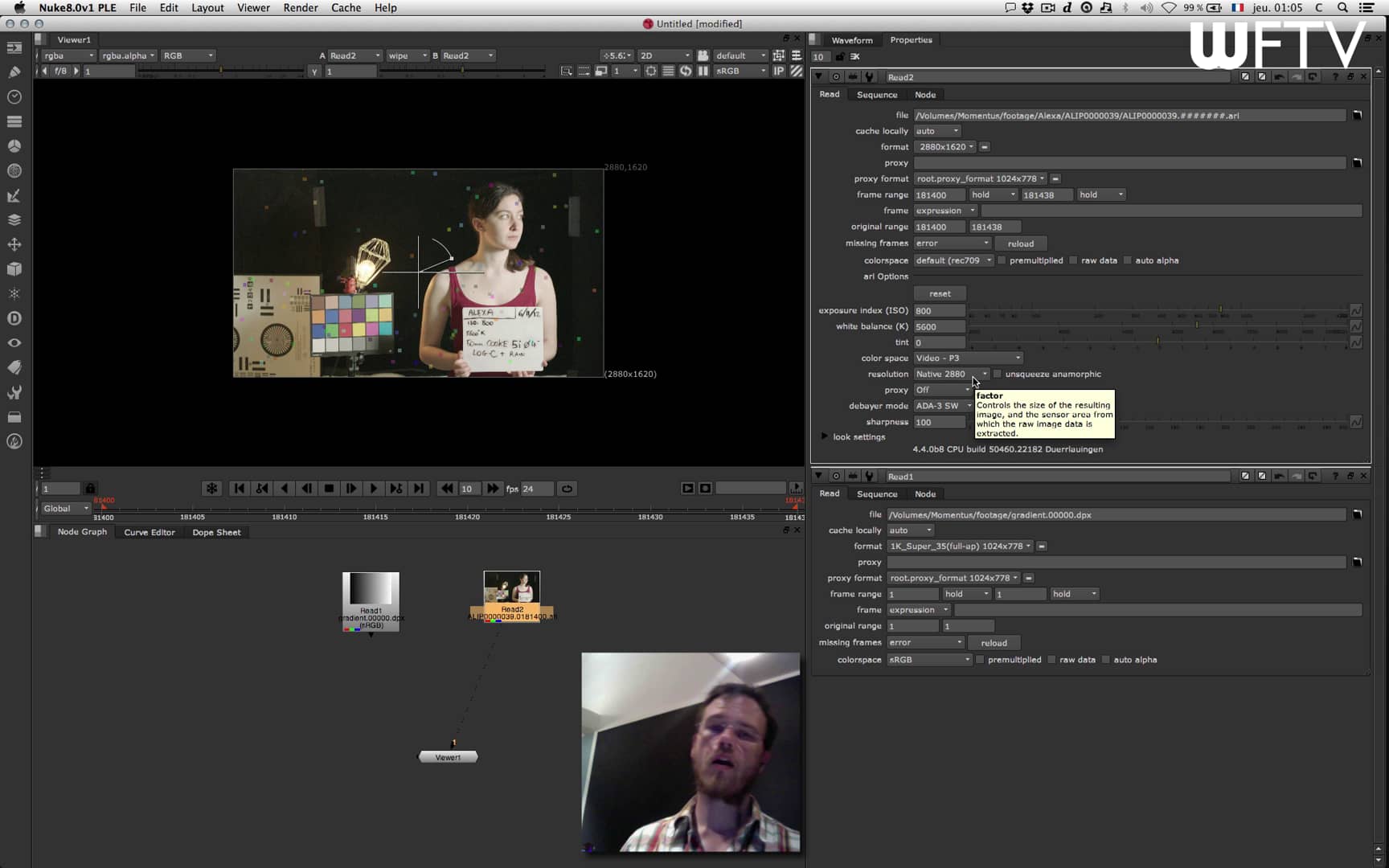Click the reset button under ari Options

(939, 293)
